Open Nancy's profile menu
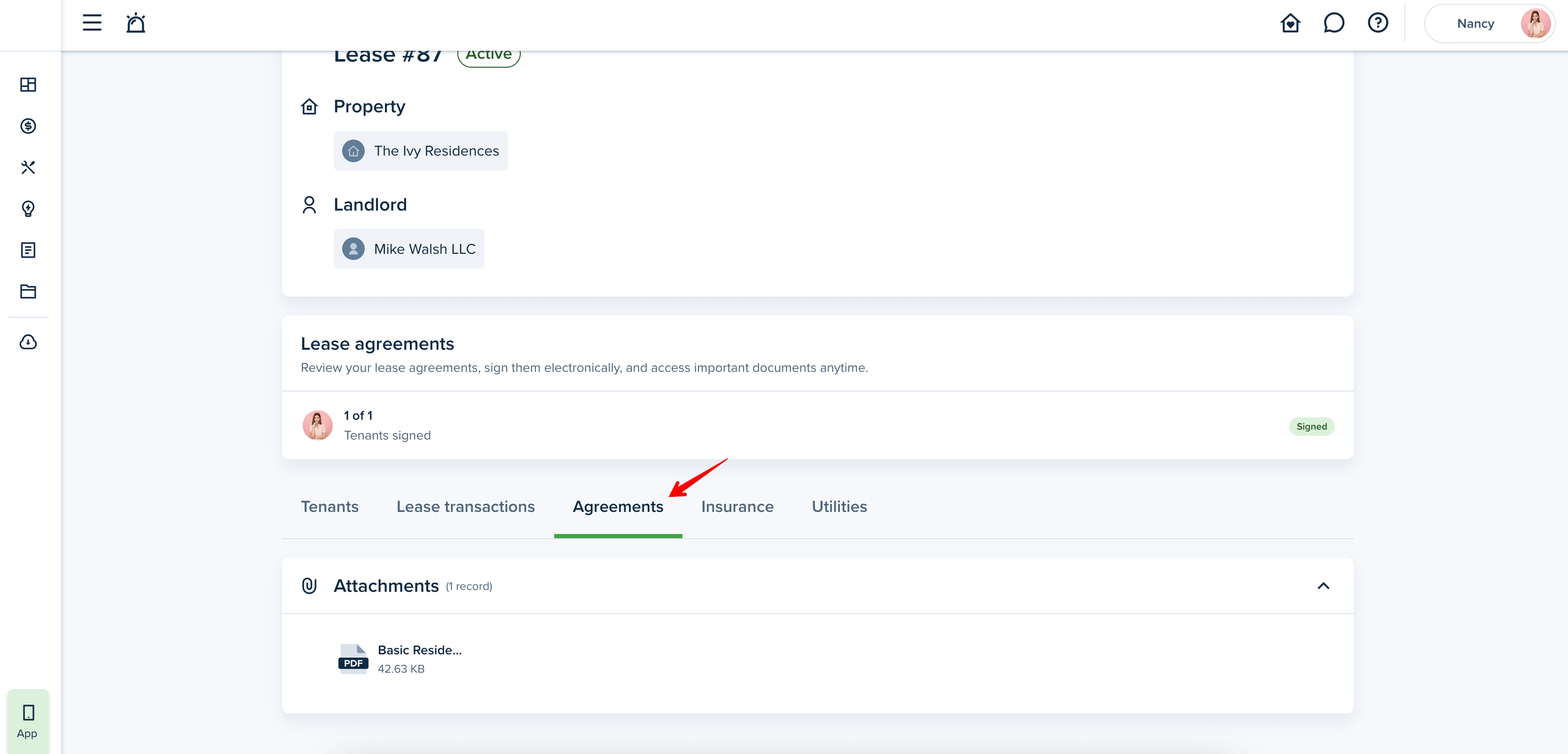This screenshot has height=754, width=1568. point(1490,24)
